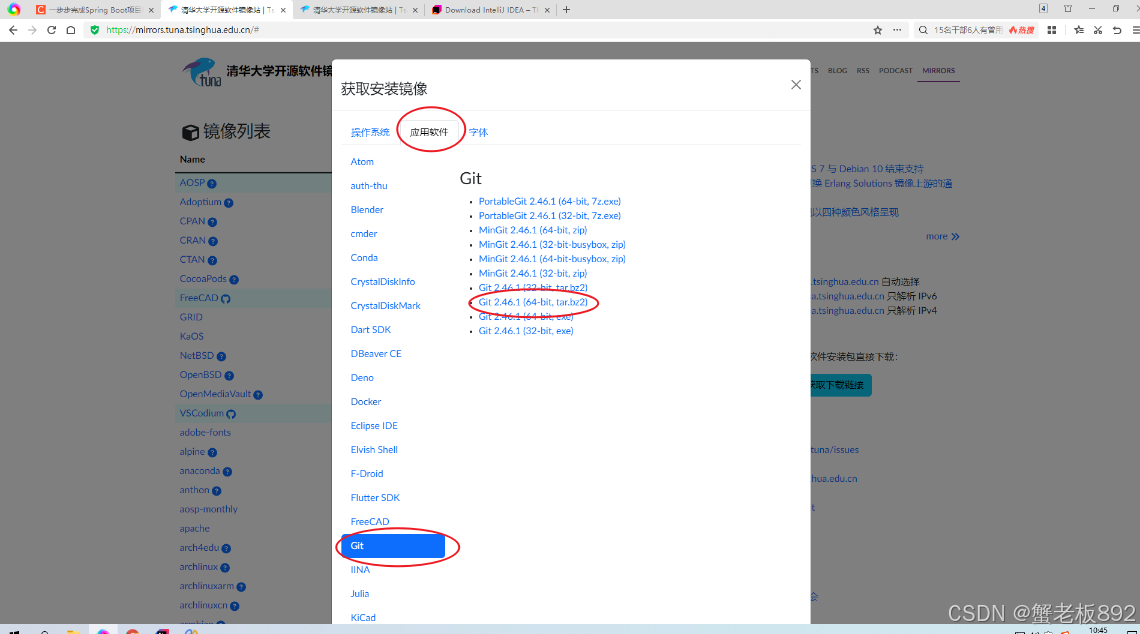
Task: Select Deno in software list
Action: [x=362, y=377]
